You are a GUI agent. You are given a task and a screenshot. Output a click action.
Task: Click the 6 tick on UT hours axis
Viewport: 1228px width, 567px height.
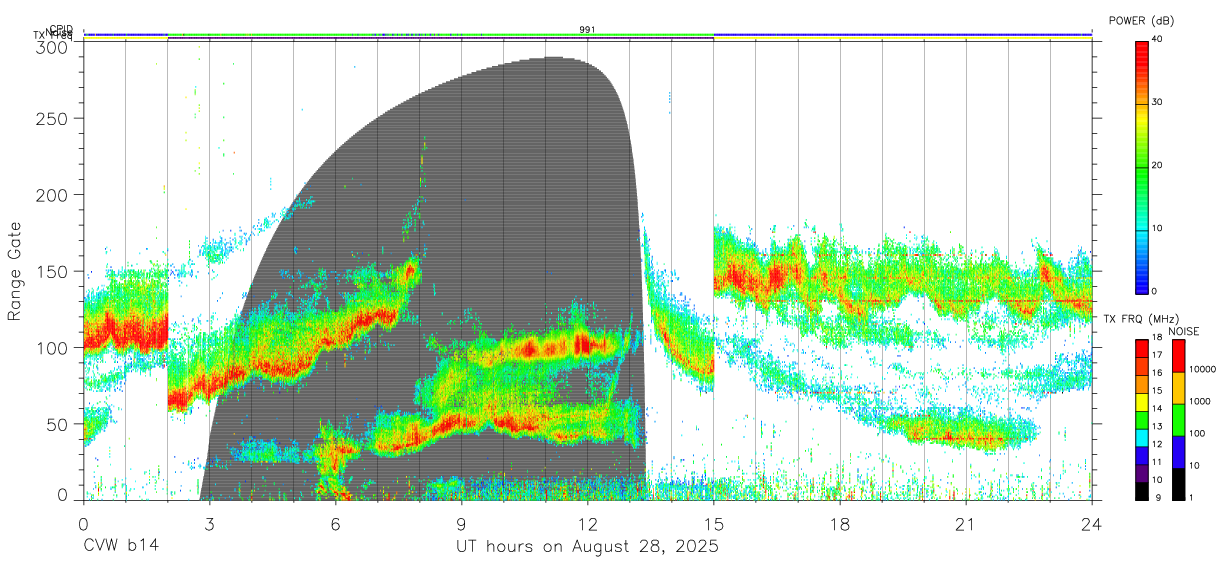(335, 524)
